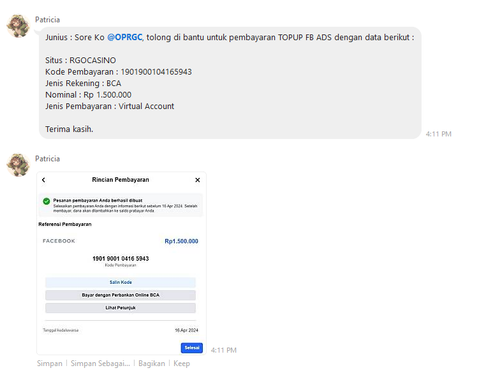Open the @OPRGC mention
The height and width of the screenshot is (389, 500).
[x=125, y=37]
